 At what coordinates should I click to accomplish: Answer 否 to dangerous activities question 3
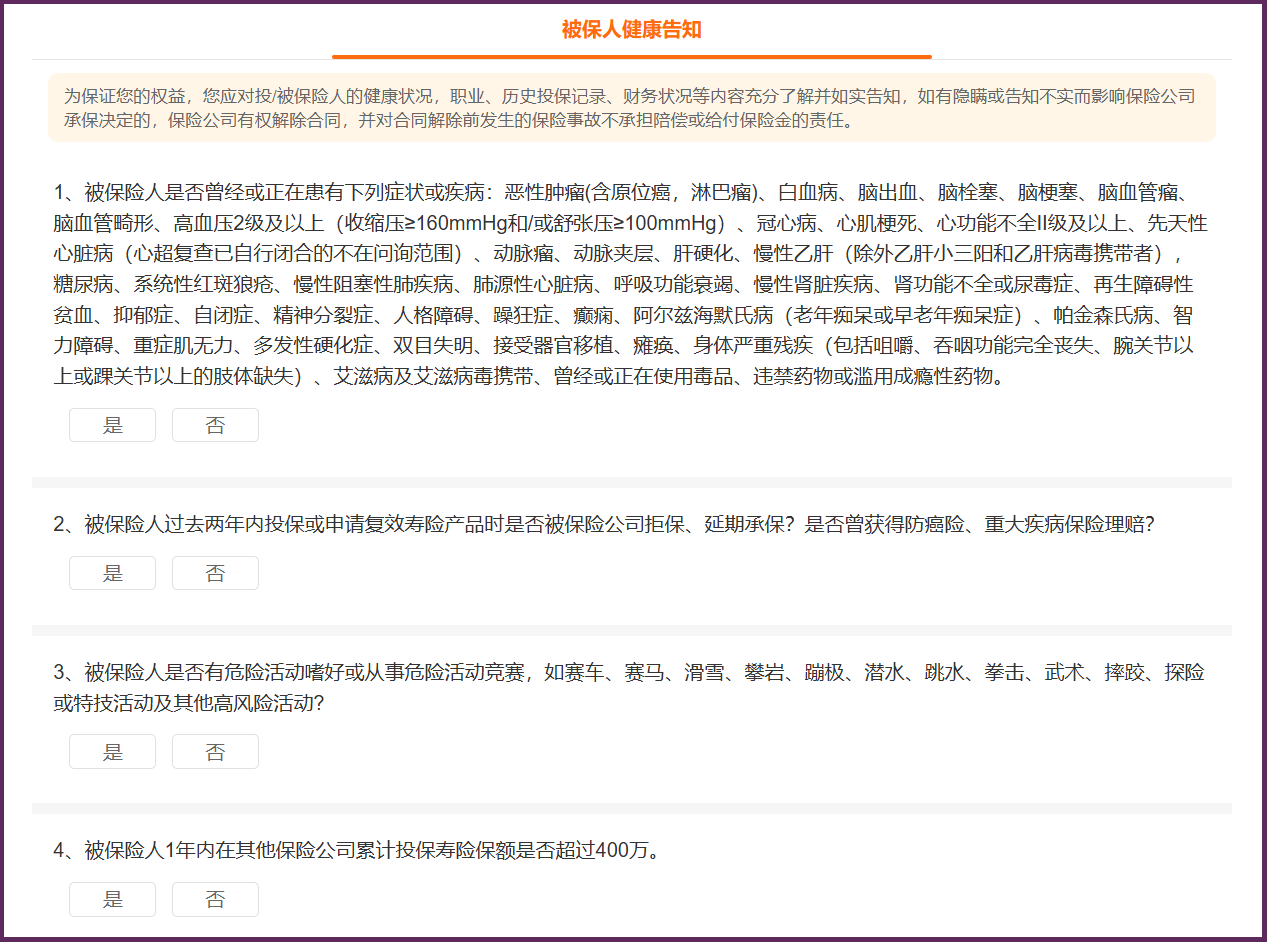(x=215, y=752)
